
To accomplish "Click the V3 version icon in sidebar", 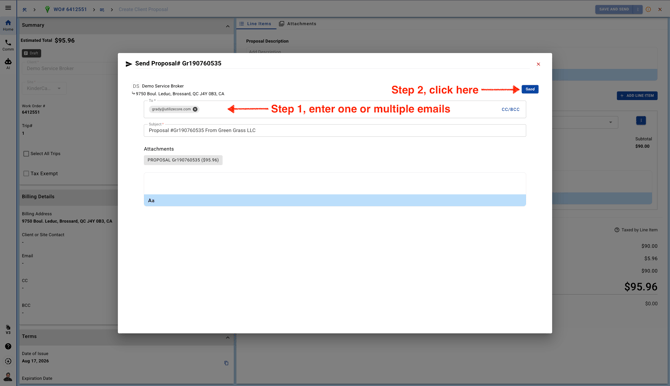I will pyautogui.click(x=8, y=329).
